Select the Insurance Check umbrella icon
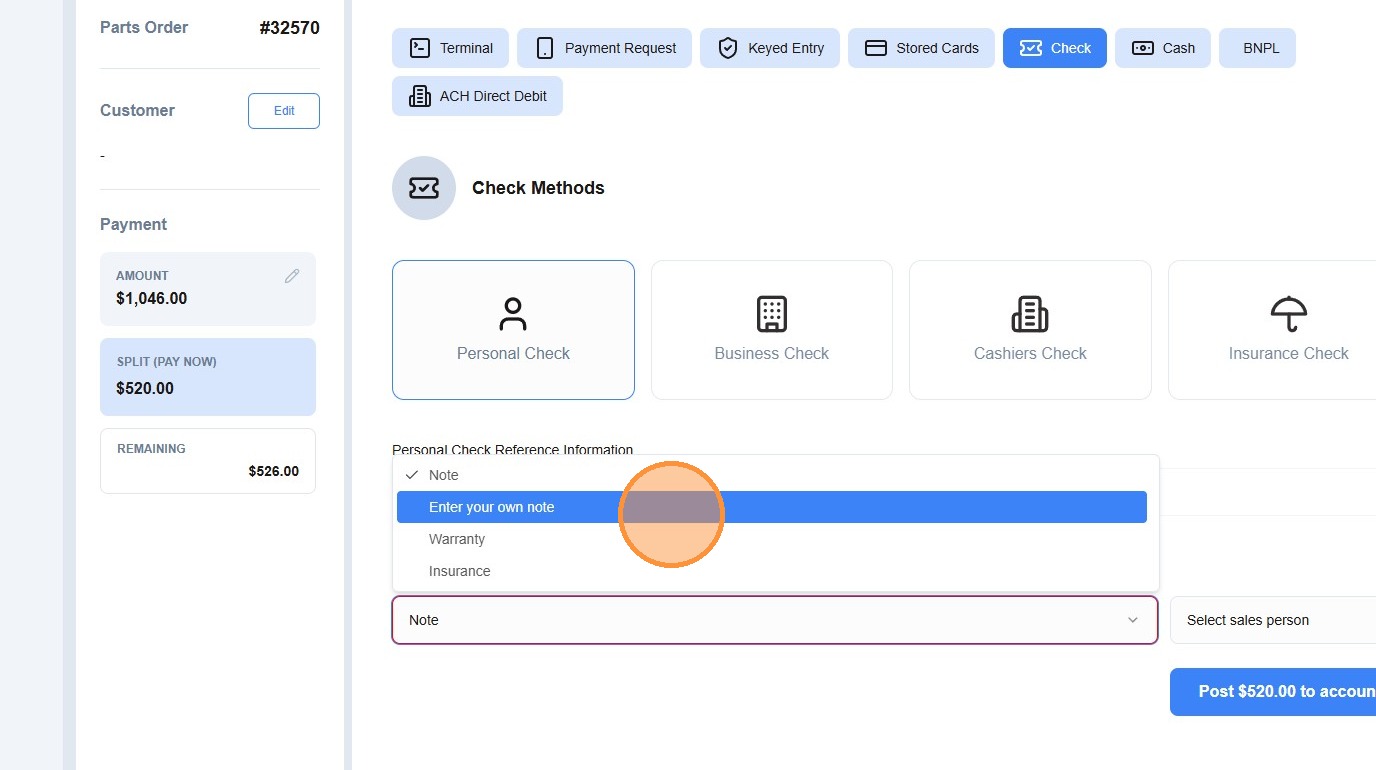The width and height of the screenshot is (1376, 770). point(1288,314)
